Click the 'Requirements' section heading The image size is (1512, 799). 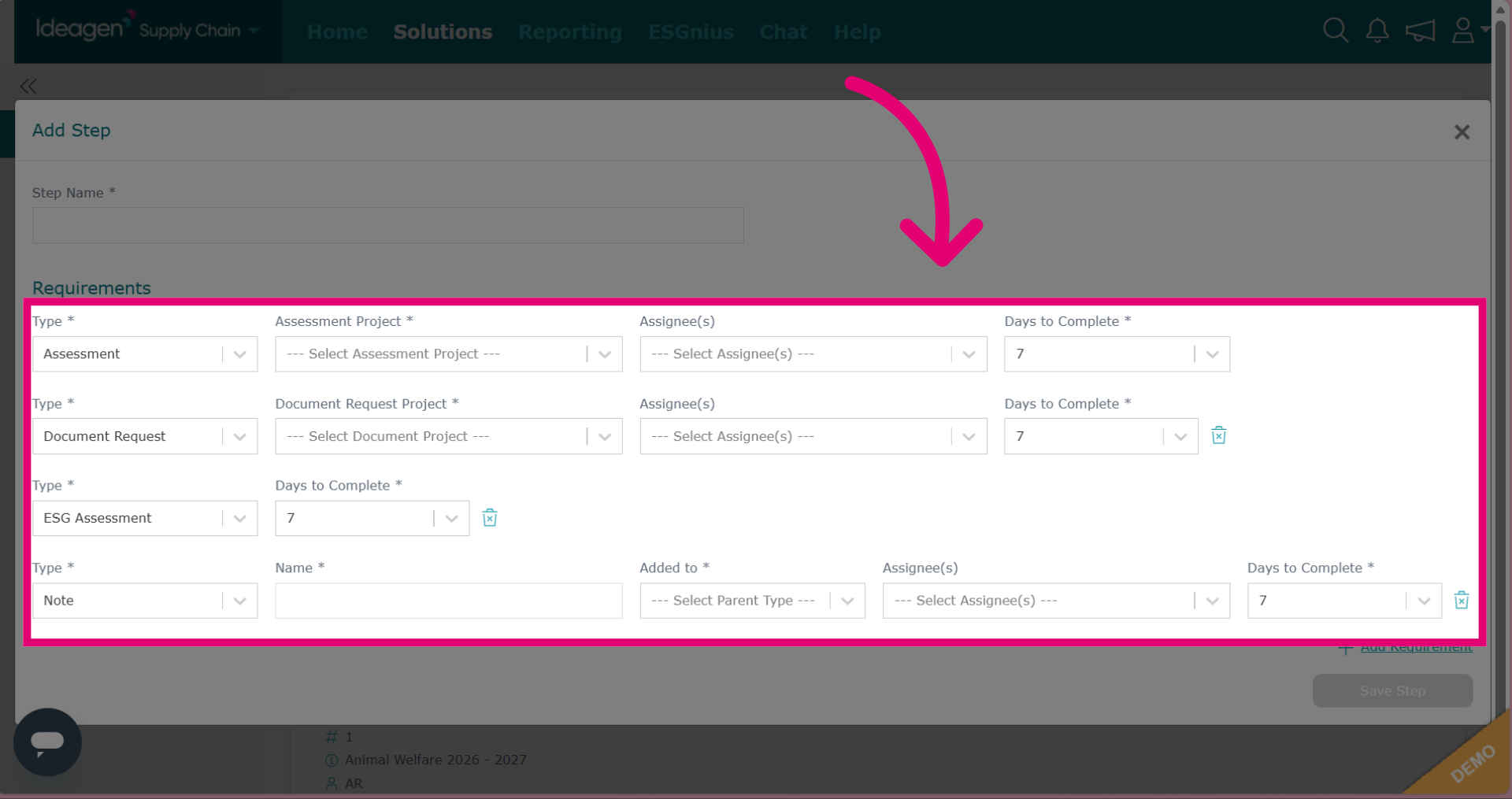(x=91, y=288)
